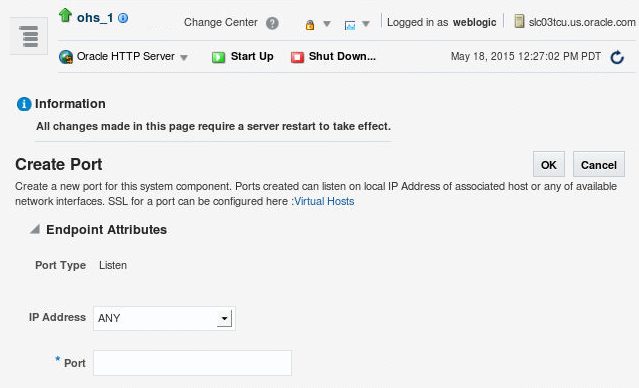This screenshot has height=388, width=639.
Task: Click the blue Information icon
Action: 24,104
